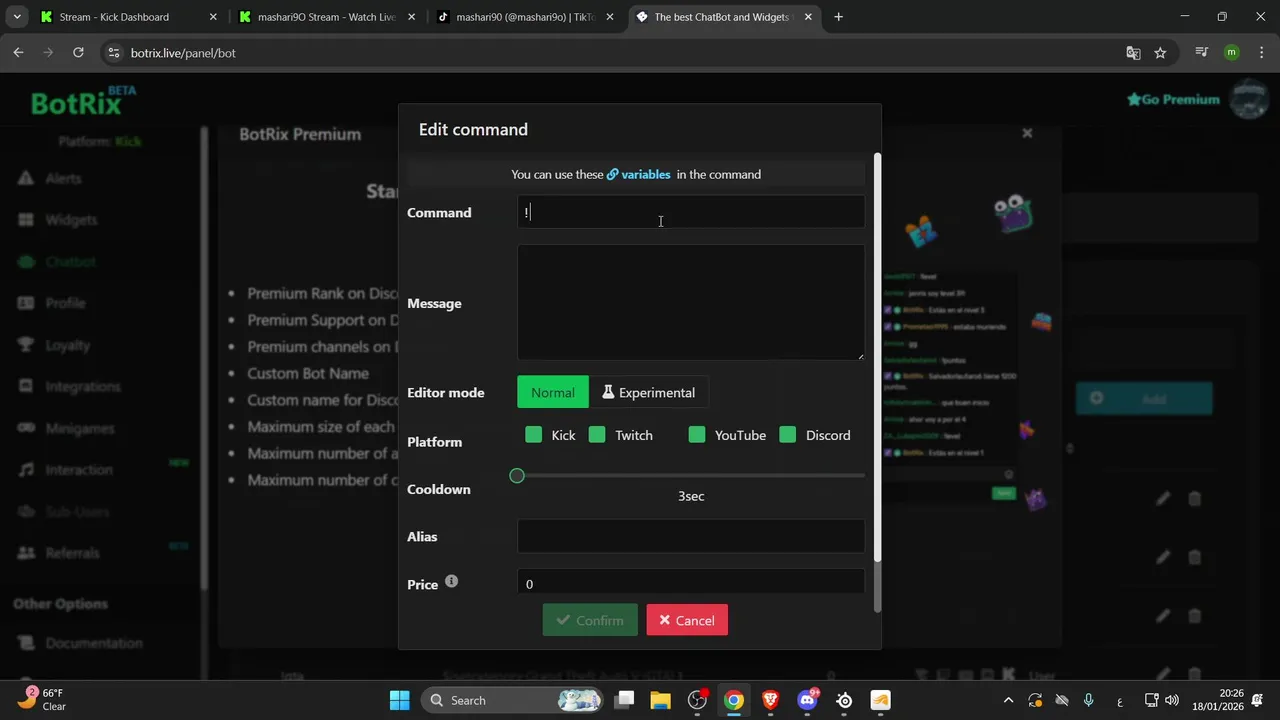The width and height of the screenshot is (1280, 720).
Task: Toggle the Kick platform checkbox
Action: 533,435
